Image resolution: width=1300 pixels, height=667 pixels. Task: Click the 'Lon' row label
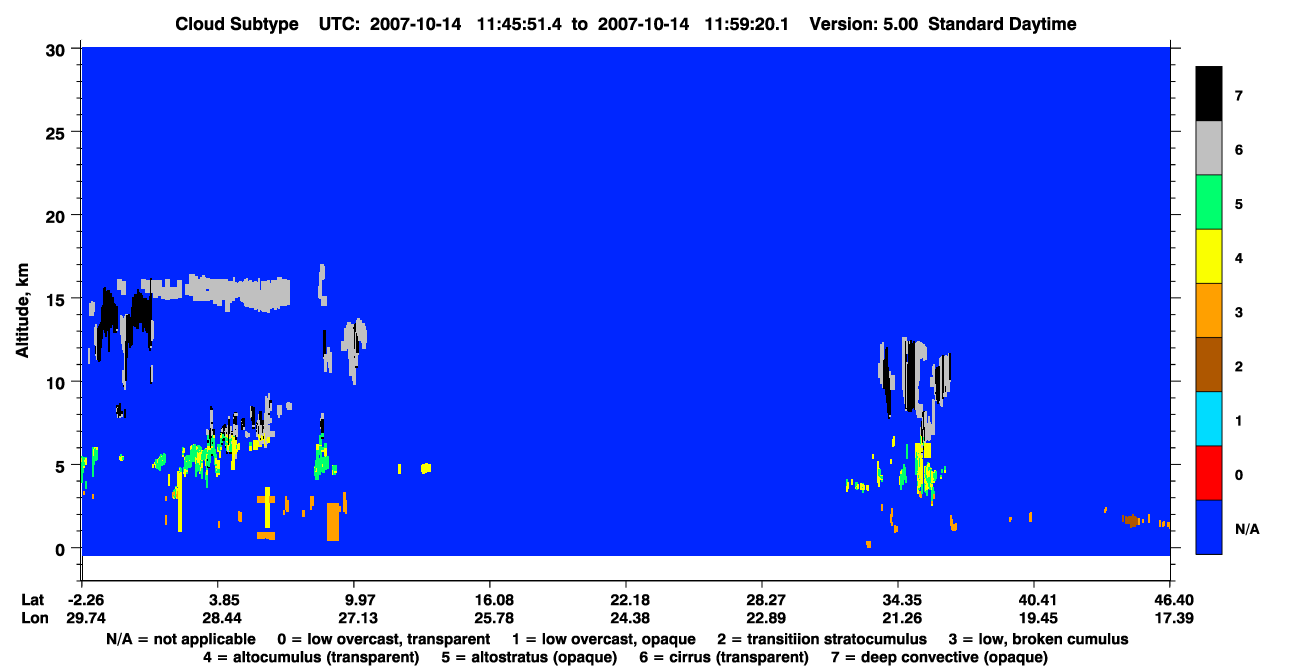34,617
